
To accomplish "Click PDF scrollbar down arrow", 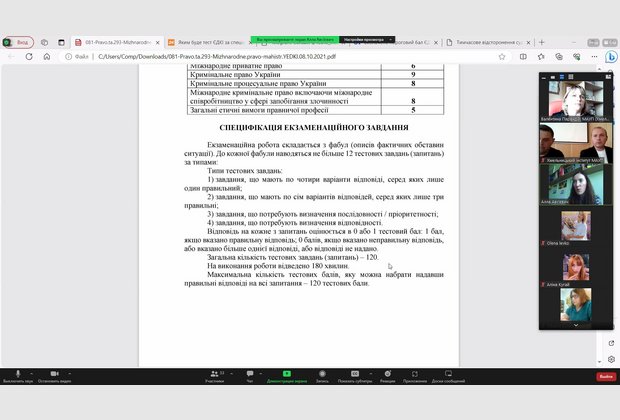I will 599,361.
